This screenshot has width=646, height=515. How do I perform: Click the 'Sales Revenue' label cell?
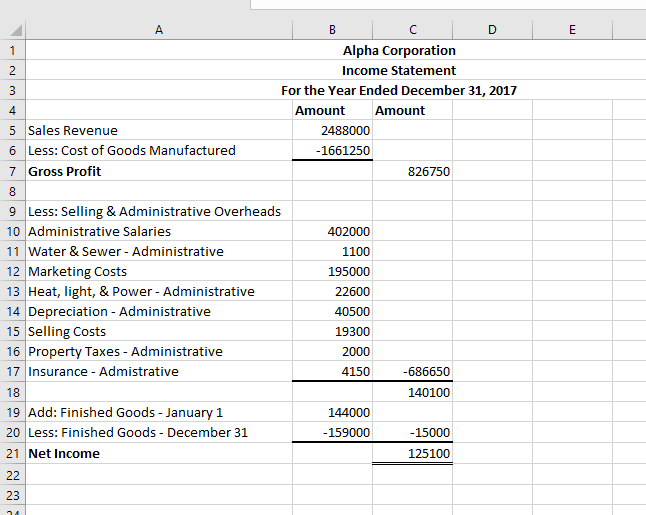pyautogui.click(x=159, y=130)
